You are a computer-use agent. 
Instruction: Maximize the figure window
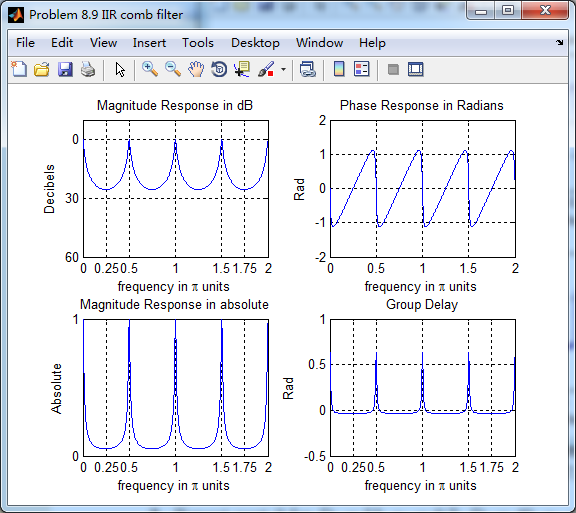[508, 11]
